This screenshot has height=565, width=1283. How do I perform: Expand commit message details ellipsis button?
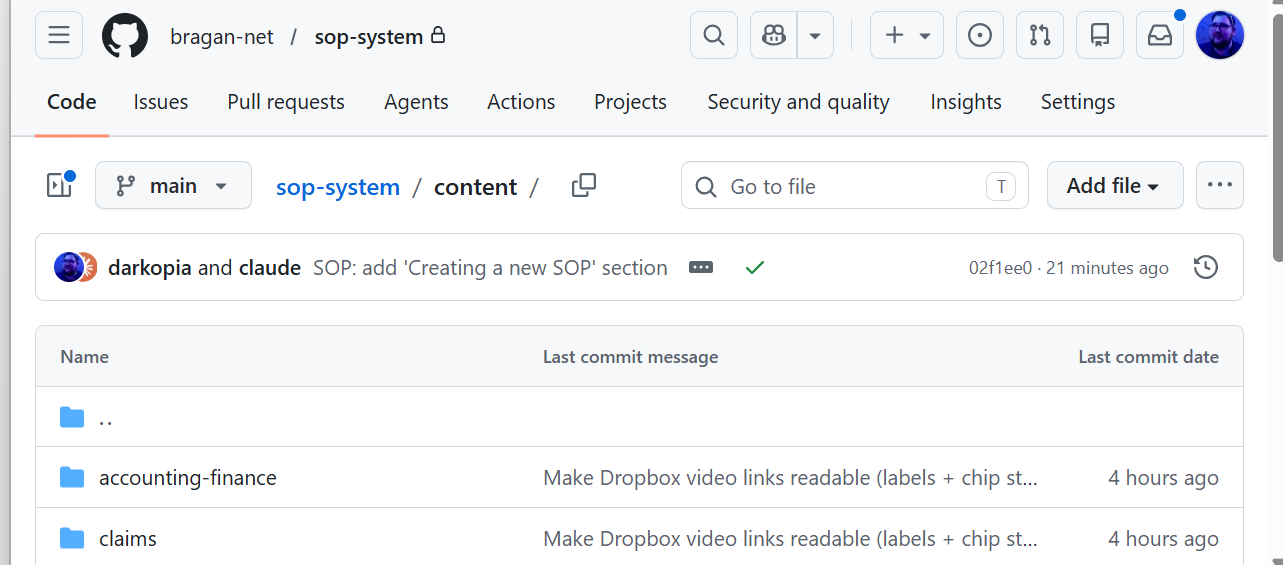coord(701,268)
